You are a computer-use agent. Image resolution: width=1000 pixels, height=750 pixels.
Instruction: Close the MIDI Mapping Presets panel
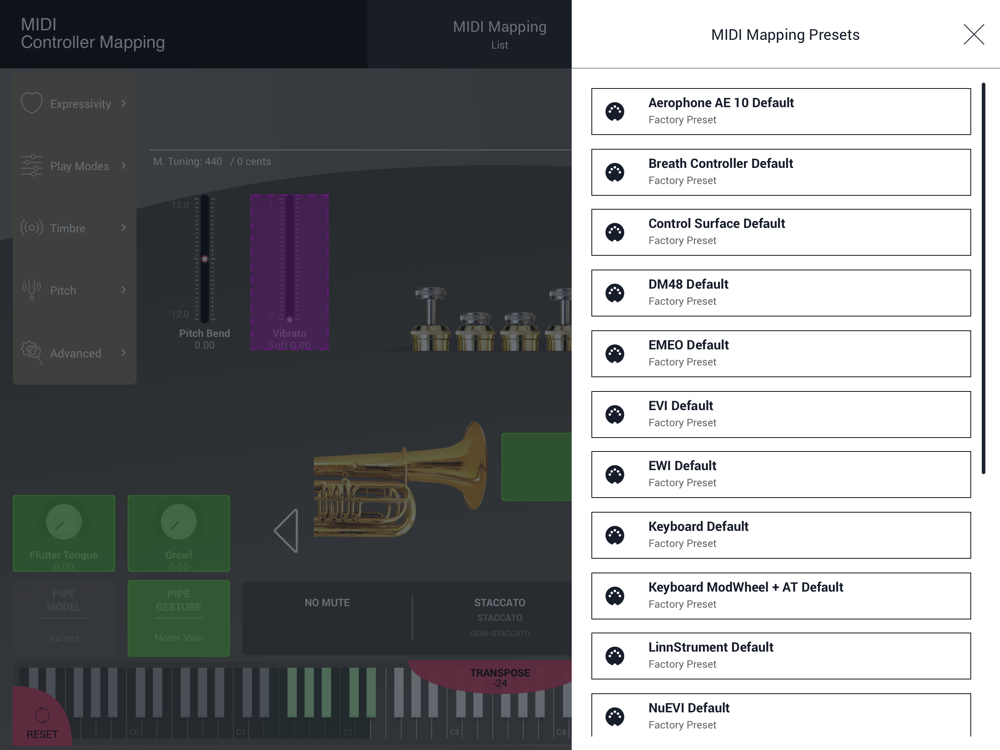973,35
